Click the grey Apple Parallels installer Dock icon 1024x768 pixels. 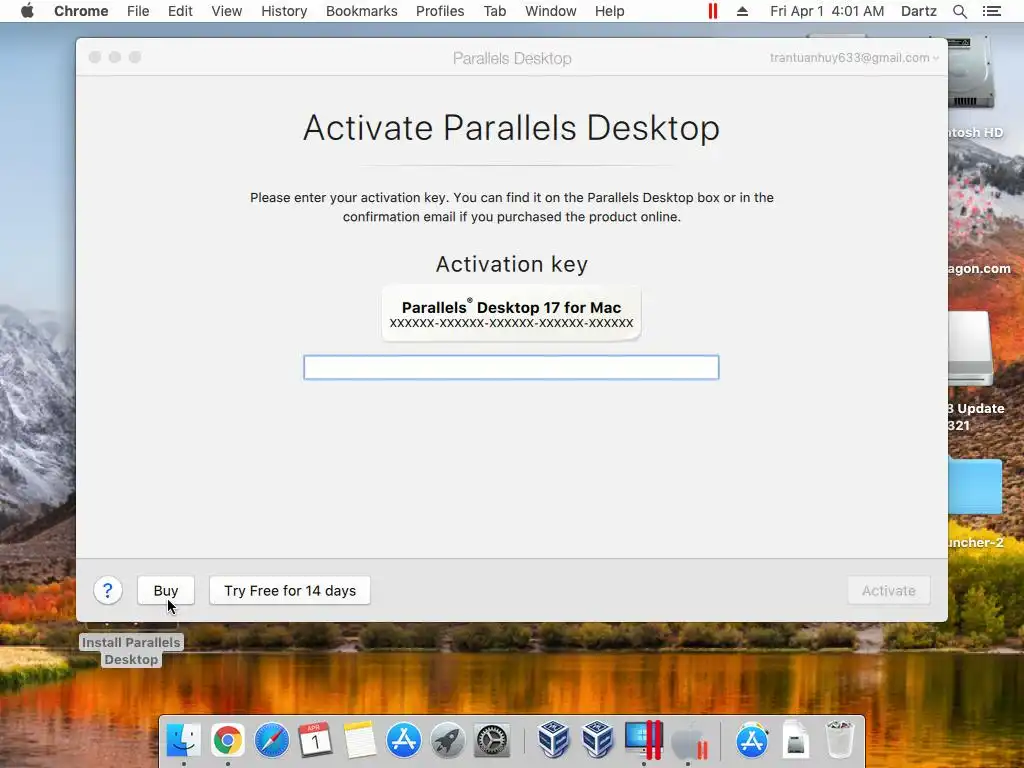[x=688, y=741]
